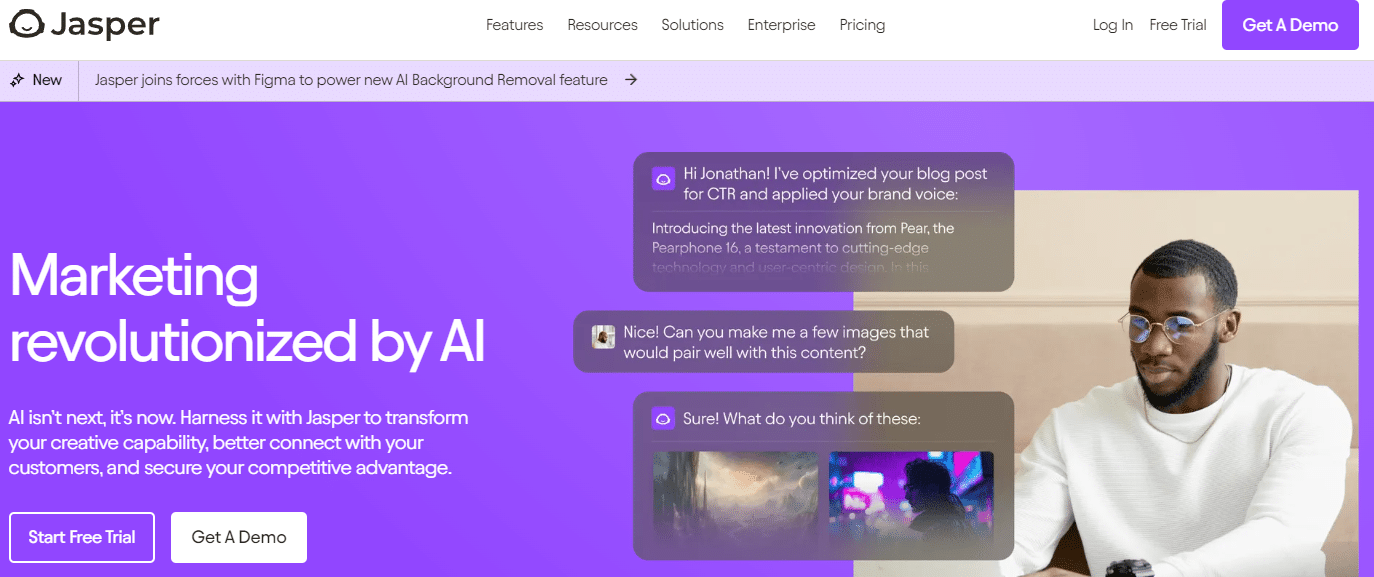Click the Jasper icon beside Hi Jonathan message
This screenshot has width=1374, height=577.
(x=662, y=178)
